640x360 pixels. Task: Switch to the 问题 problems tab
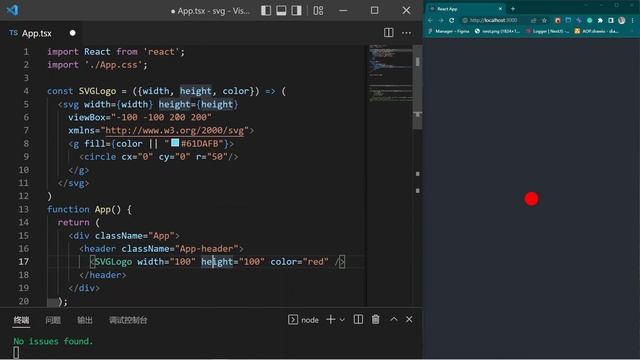pyautogui.click(x=53, y=320)
